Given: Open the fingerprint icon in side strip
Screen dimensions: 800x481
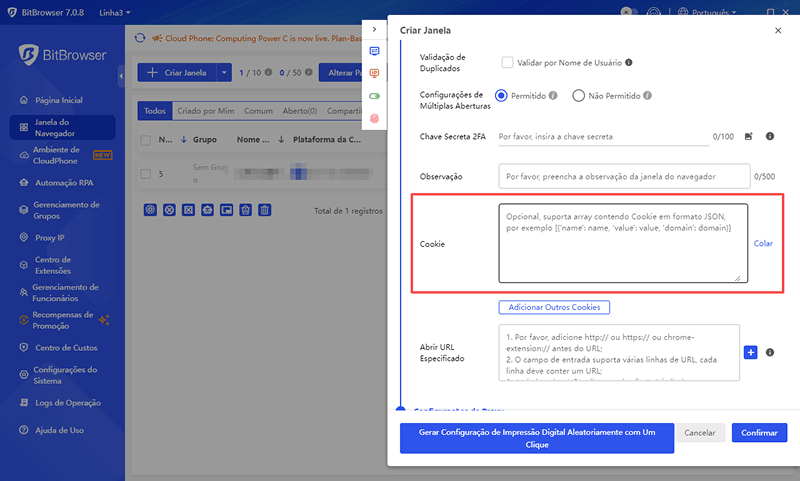Looking at the screenshot, I should pos(374,118).
